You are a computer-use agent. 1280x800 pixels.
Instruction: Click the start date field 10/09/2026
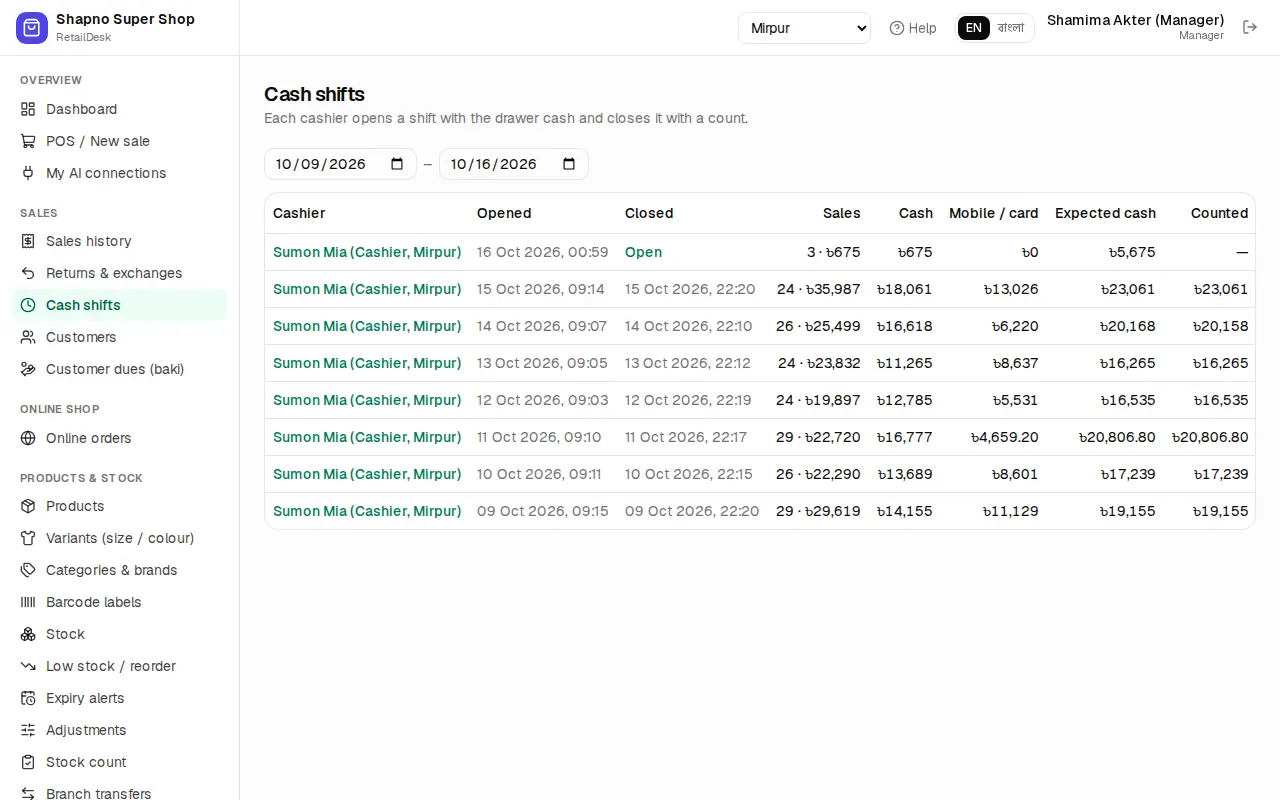(340, 164)
